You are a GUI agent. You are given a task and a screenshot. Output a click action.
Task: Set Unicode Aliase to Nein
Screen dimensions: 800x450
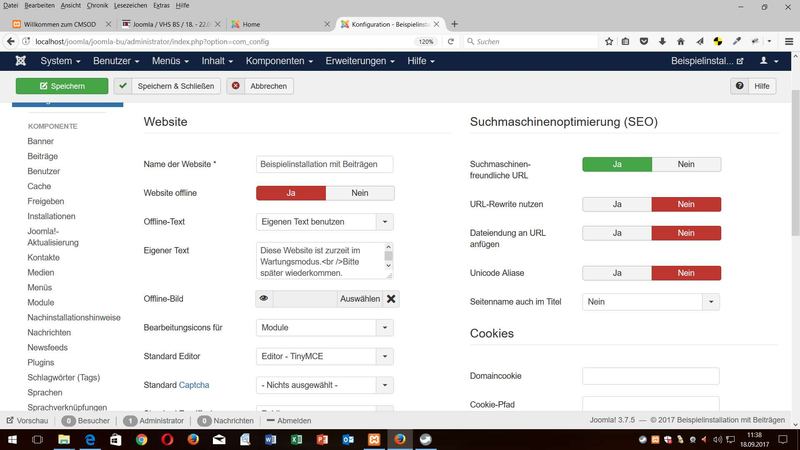[686, 273]
